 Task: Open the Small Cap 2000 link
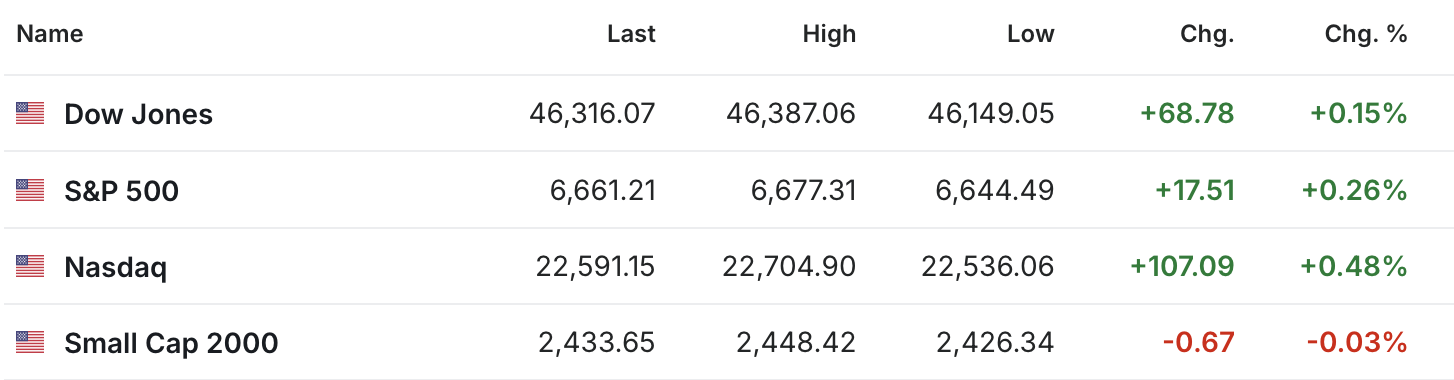click(171, 343)
